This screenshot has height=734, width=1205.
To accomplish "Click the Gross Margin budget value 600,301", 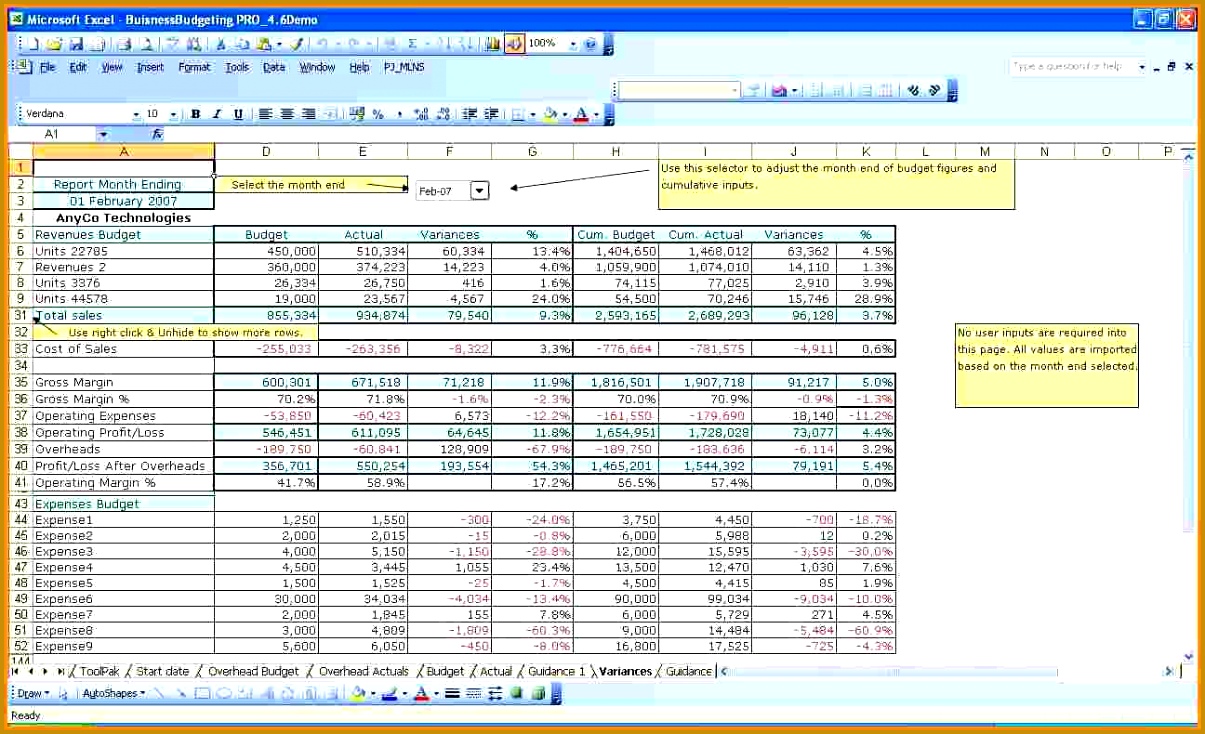I will click(x=266, y=382).
